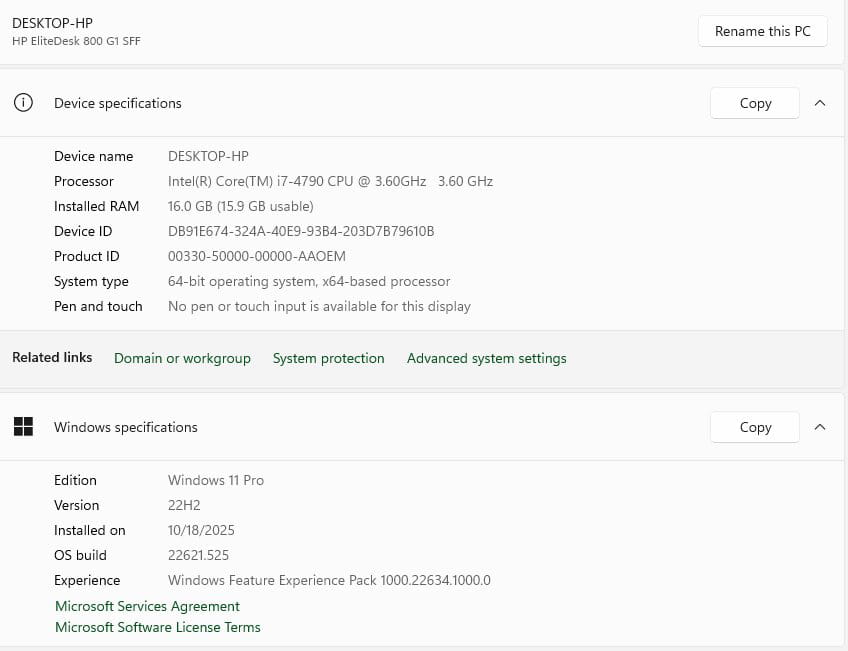Open Microsoft Software License Terms link

click(x=157, y=627)
